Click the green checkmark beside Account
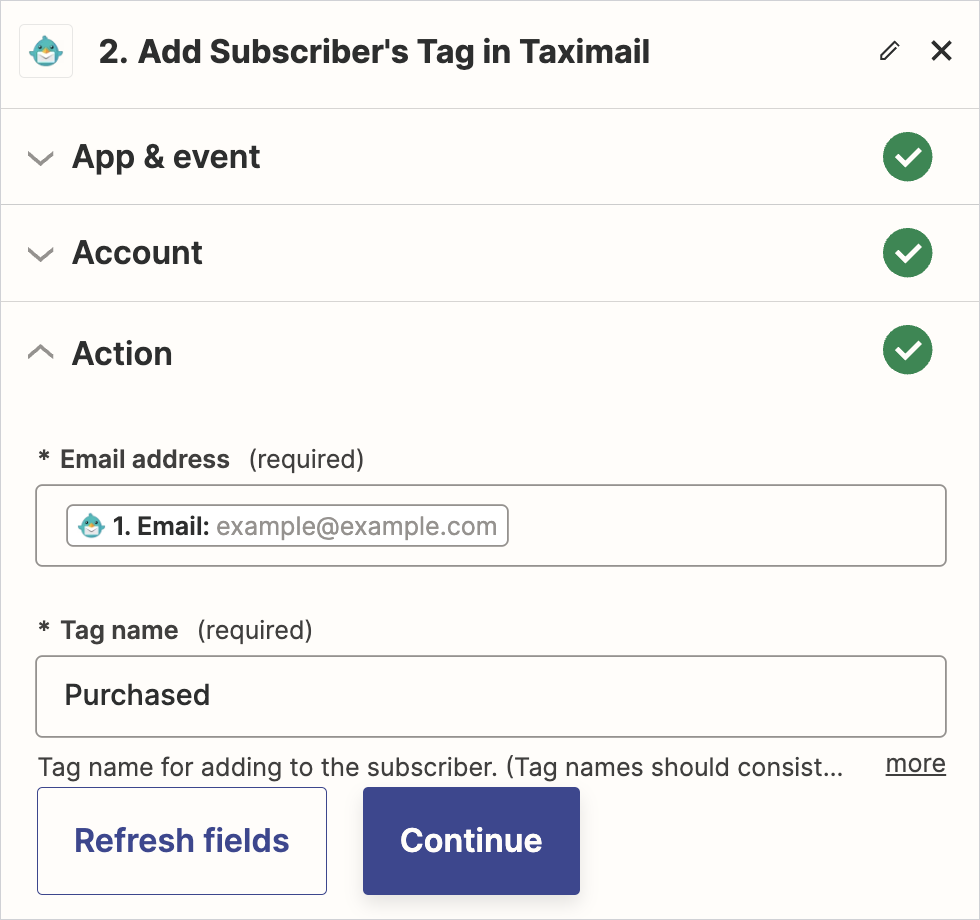 click(907, 253)
